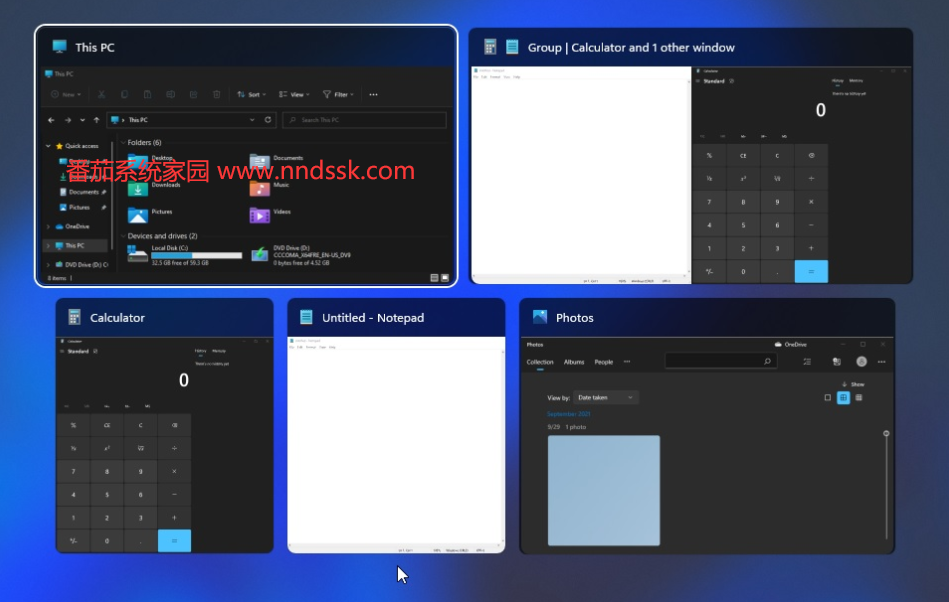
Task: Open the Photos See more (…) menu at far right
Action: (x=882, y=362)
